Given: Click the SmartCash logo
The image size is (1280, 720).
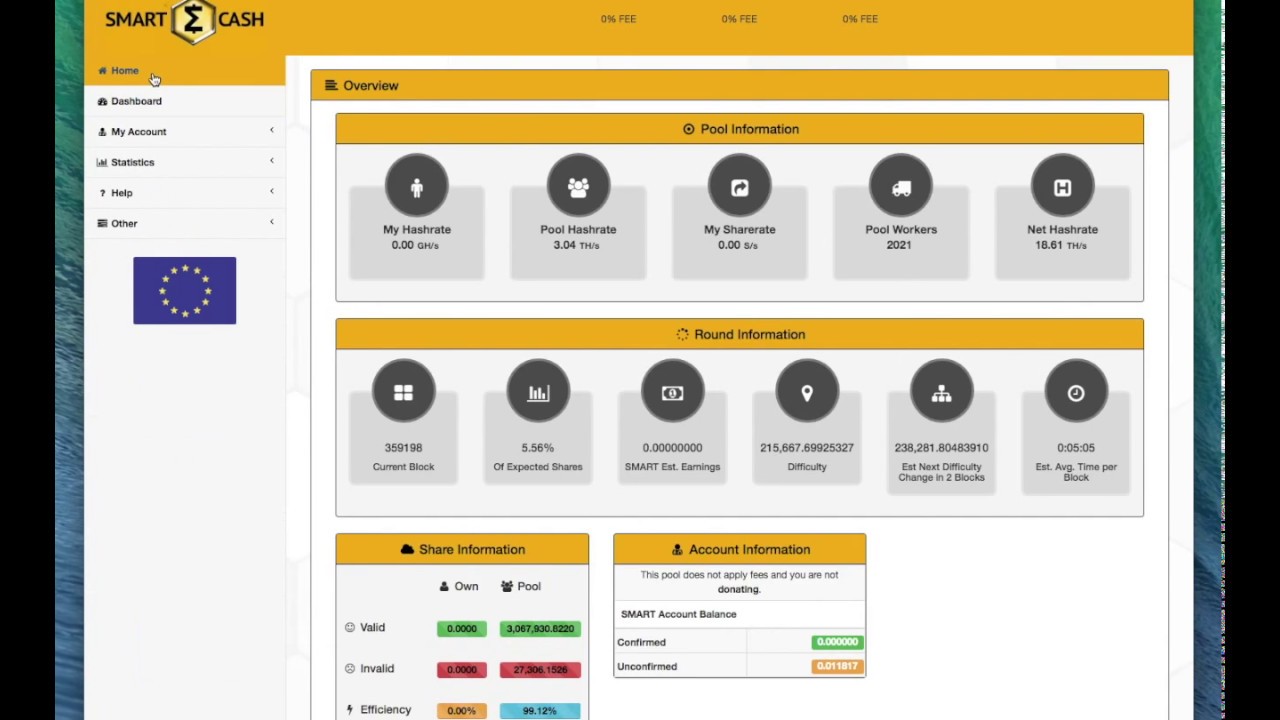Looking at the screenshot, I should (x=185, y=20).
